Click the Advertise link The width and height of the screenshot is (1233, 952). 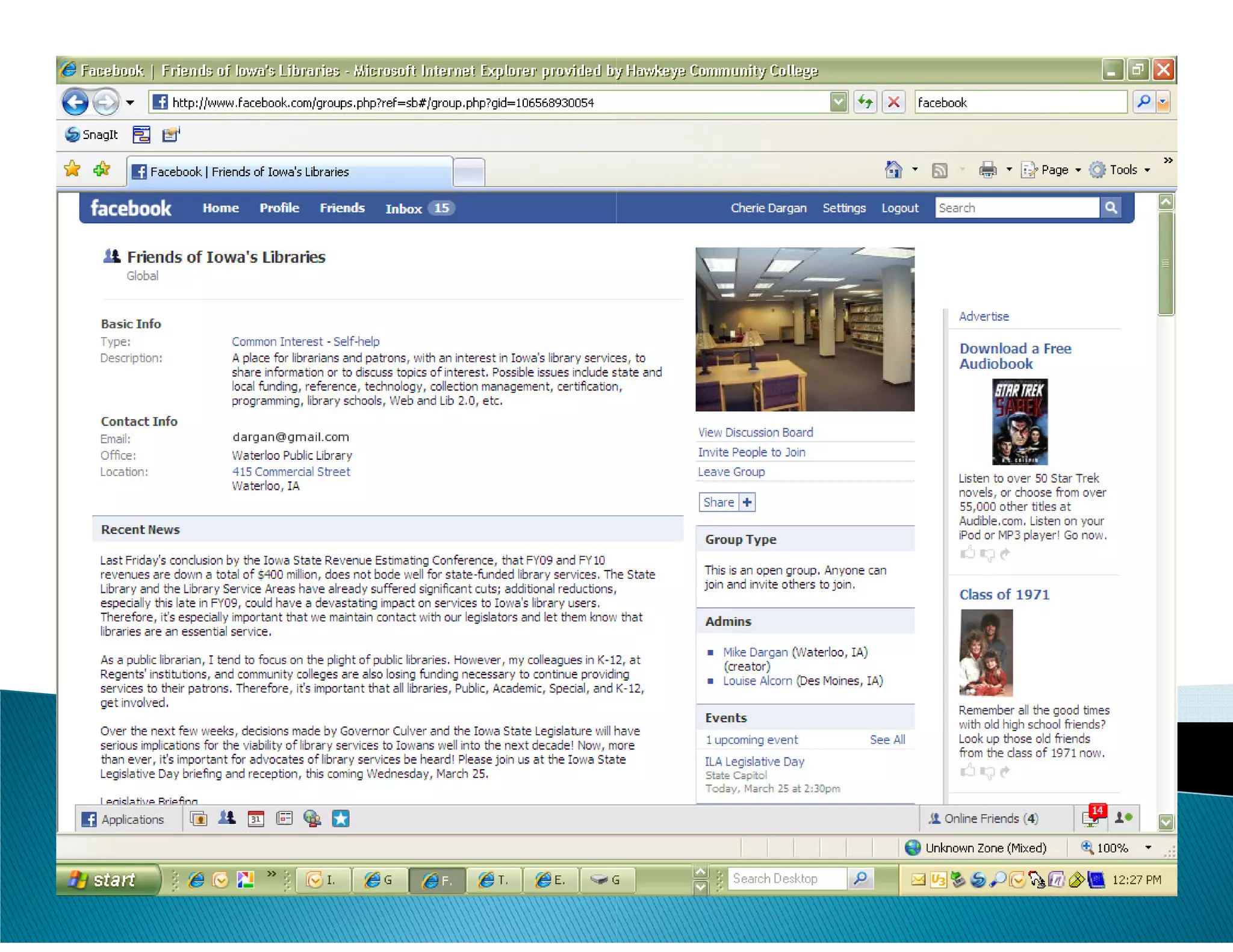(x=984, y=316)
